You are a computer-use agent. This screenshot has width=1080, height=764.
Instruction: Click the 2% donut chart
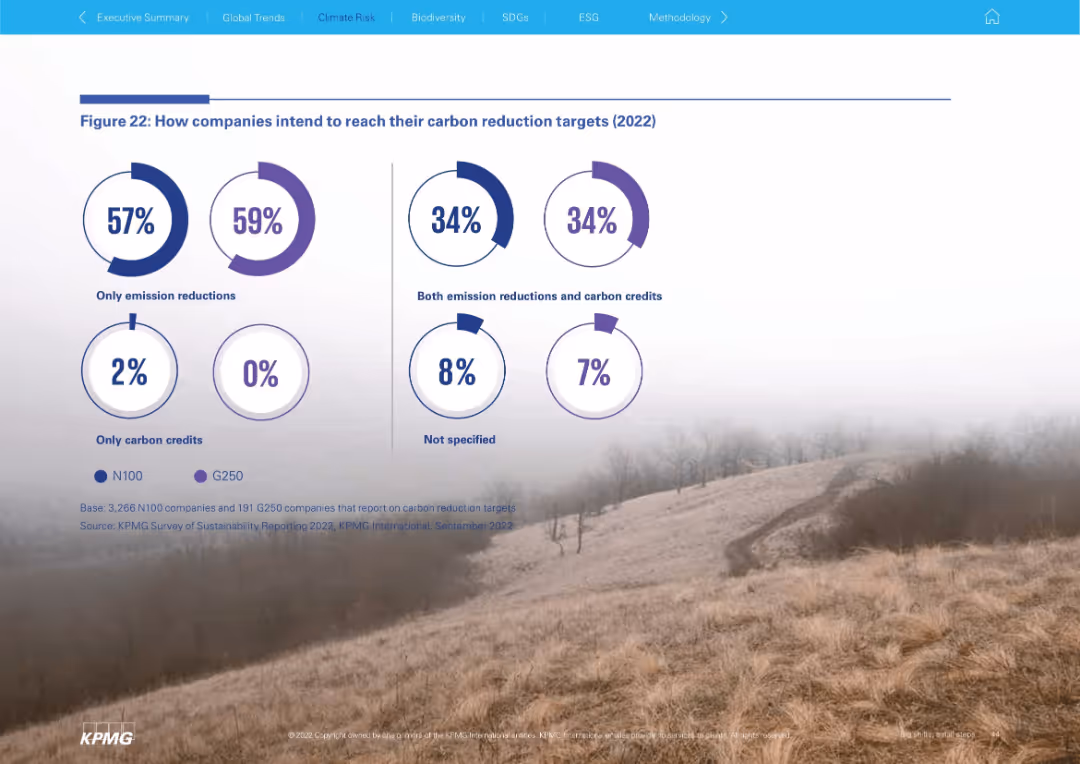click(129, 366)
